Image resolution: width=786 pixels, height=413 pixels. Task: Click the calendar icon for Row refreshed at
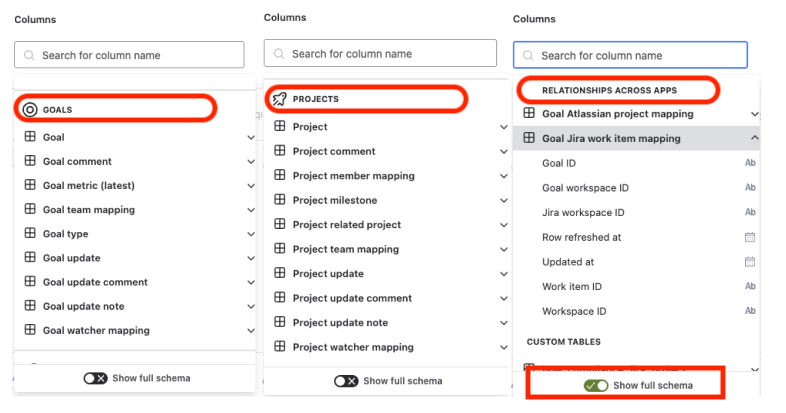click(x=750, y=237)
